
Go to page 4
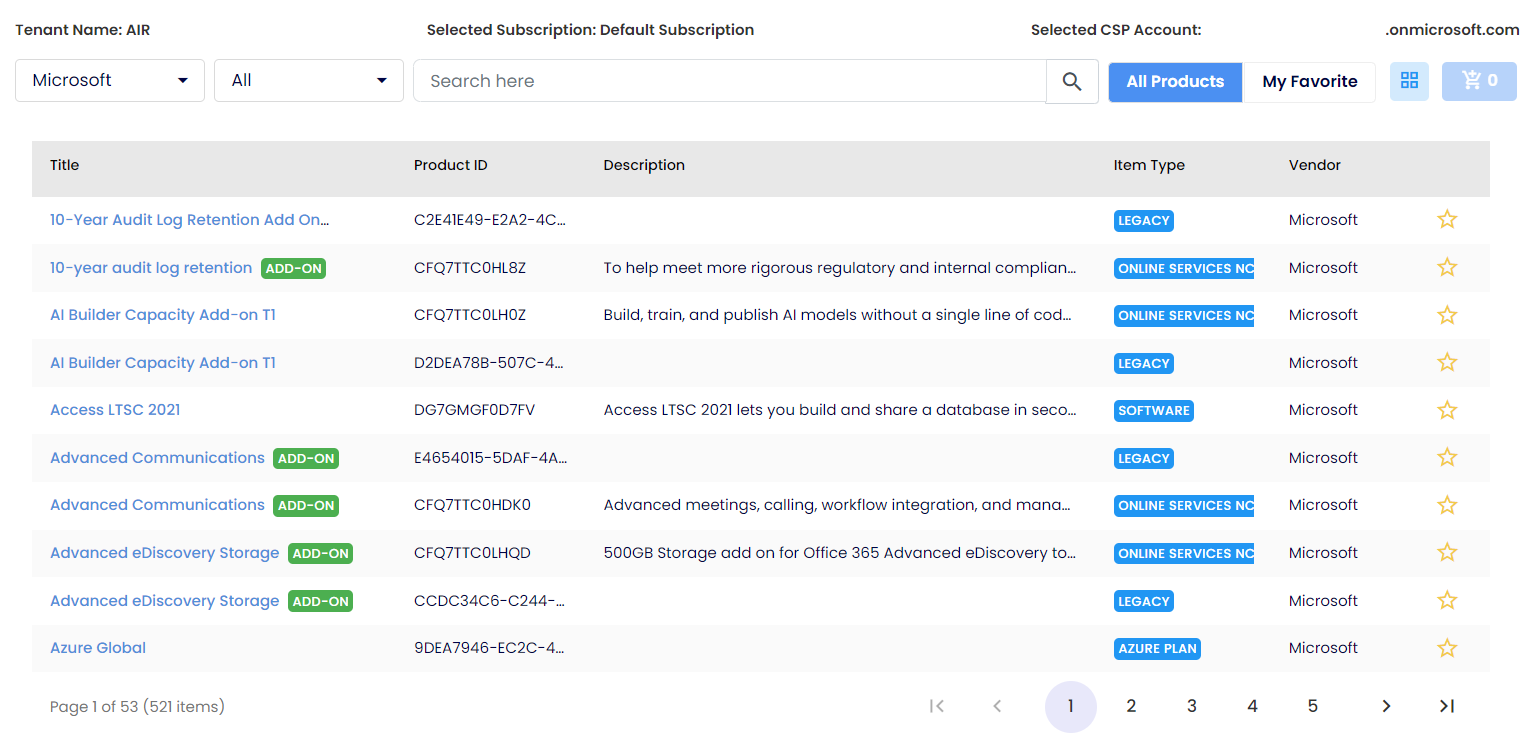[x=1252, y=707]
